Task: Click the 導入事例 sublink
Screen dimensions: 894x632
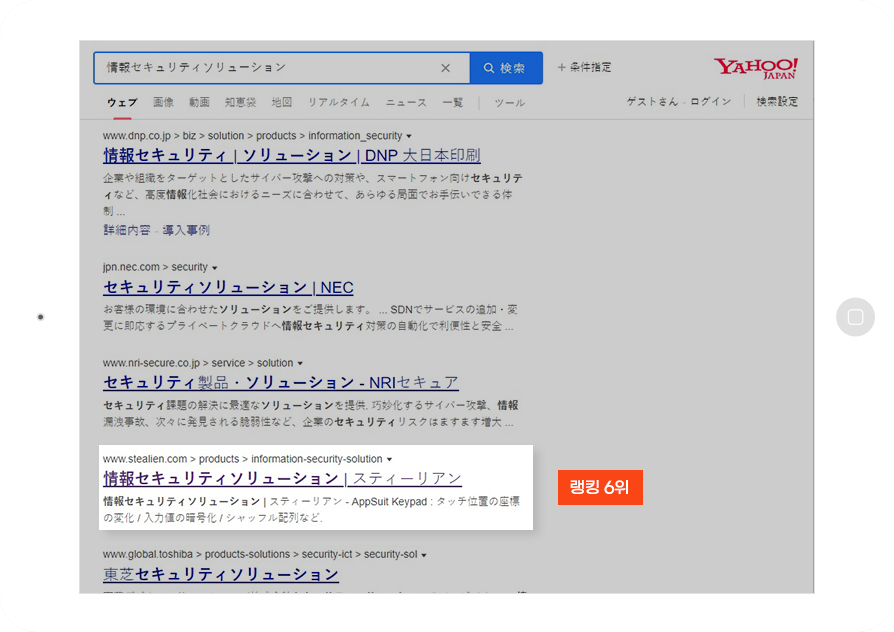Action: (x=186, y=230)
